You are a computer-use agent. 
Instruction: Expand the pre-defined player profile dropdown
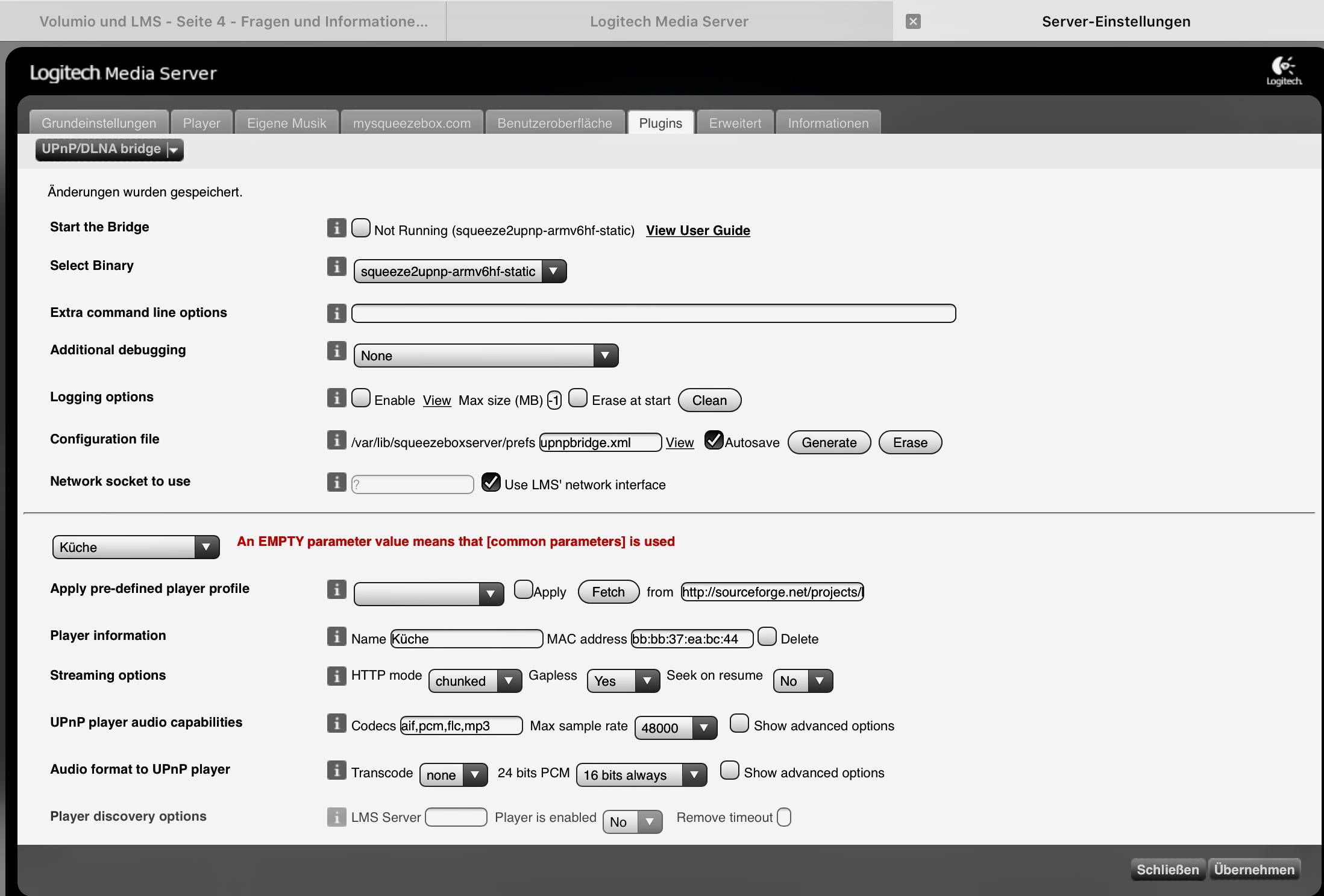pyautogui.click(x=428, y=594)
